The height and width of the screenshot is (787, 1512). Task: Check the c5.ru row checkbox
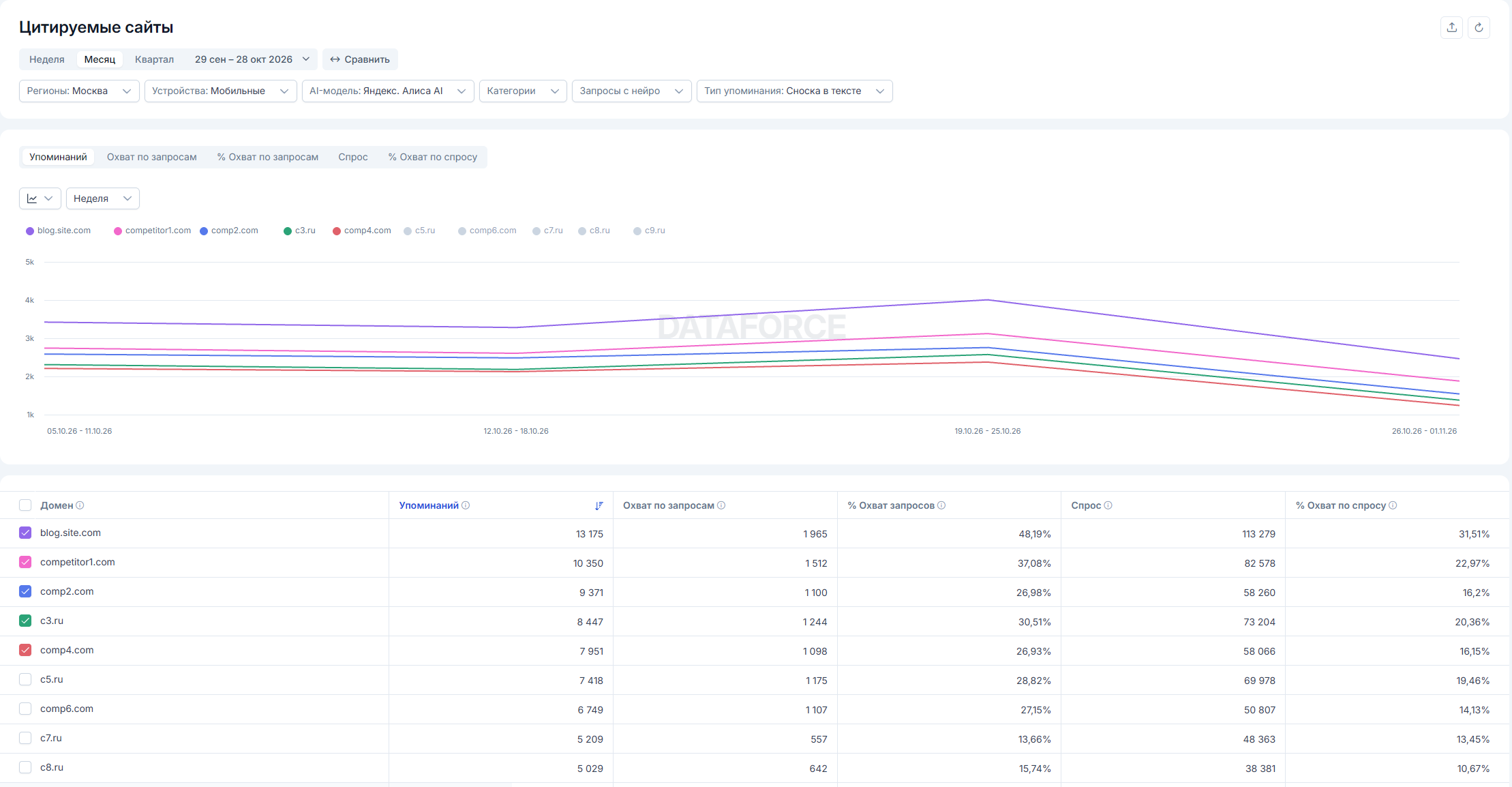coord(25,679)
